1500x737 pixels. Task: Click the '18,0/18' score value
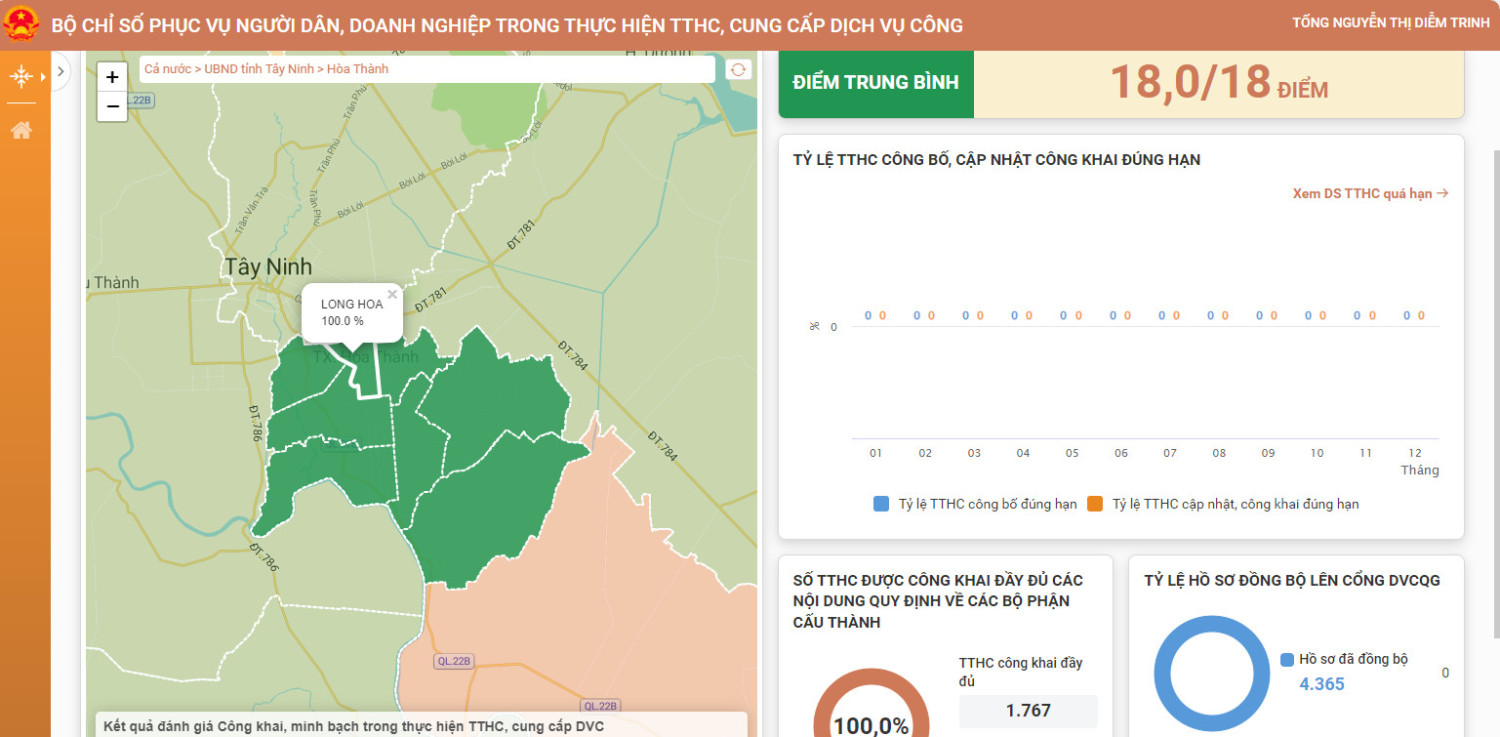coord(1190,82)
